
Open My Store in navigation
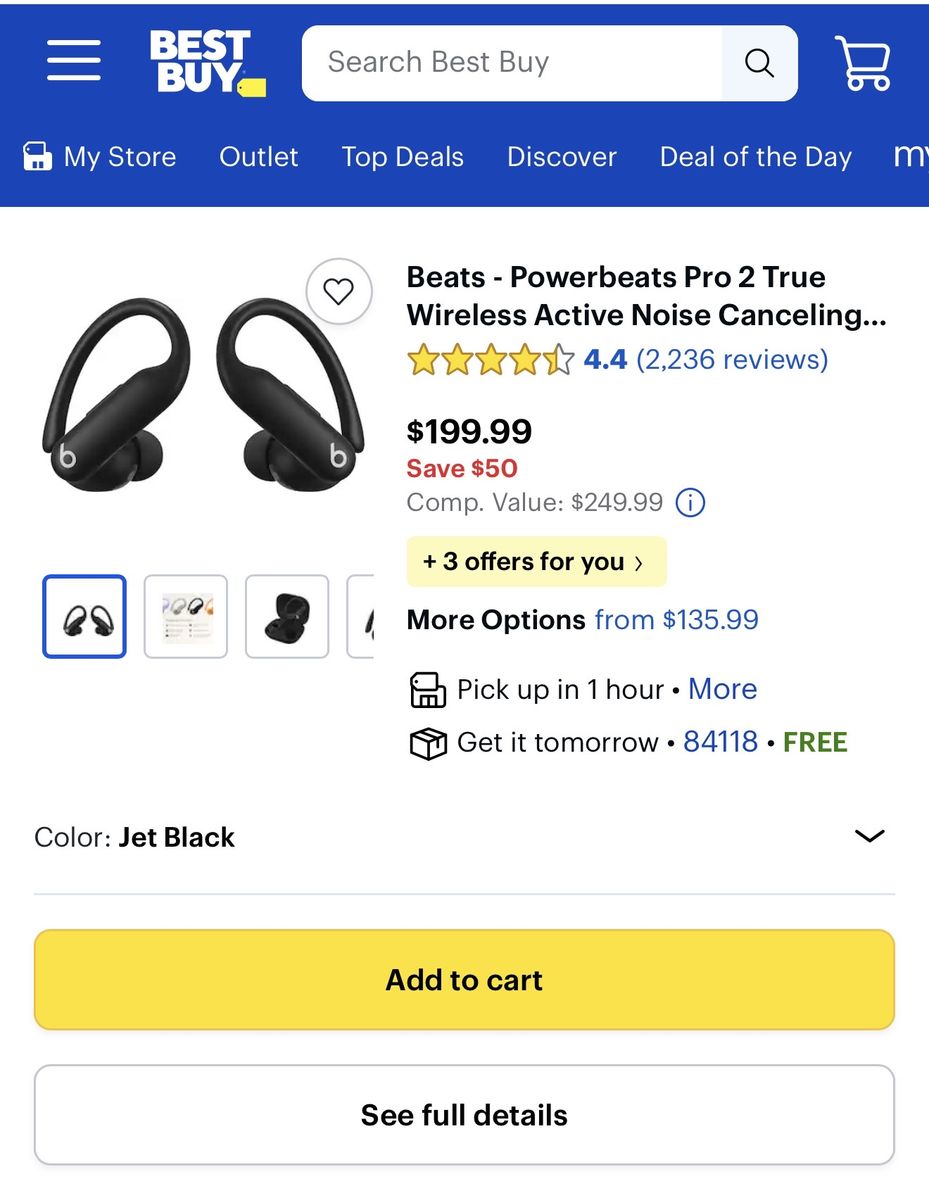(x=100, y=157)
